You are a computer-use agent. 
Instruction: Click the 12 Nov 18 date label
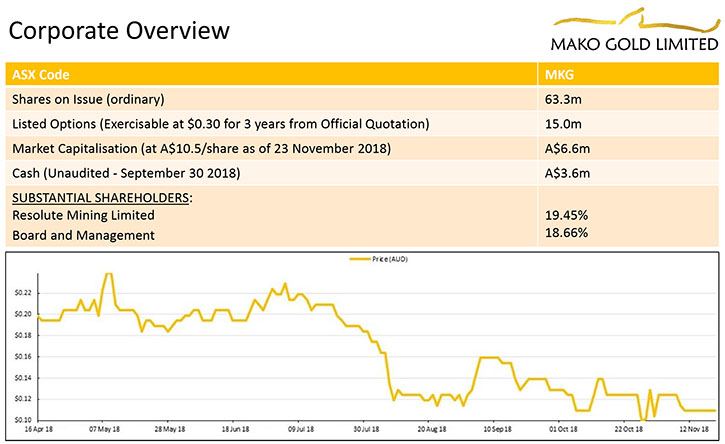tap(694, 429)
